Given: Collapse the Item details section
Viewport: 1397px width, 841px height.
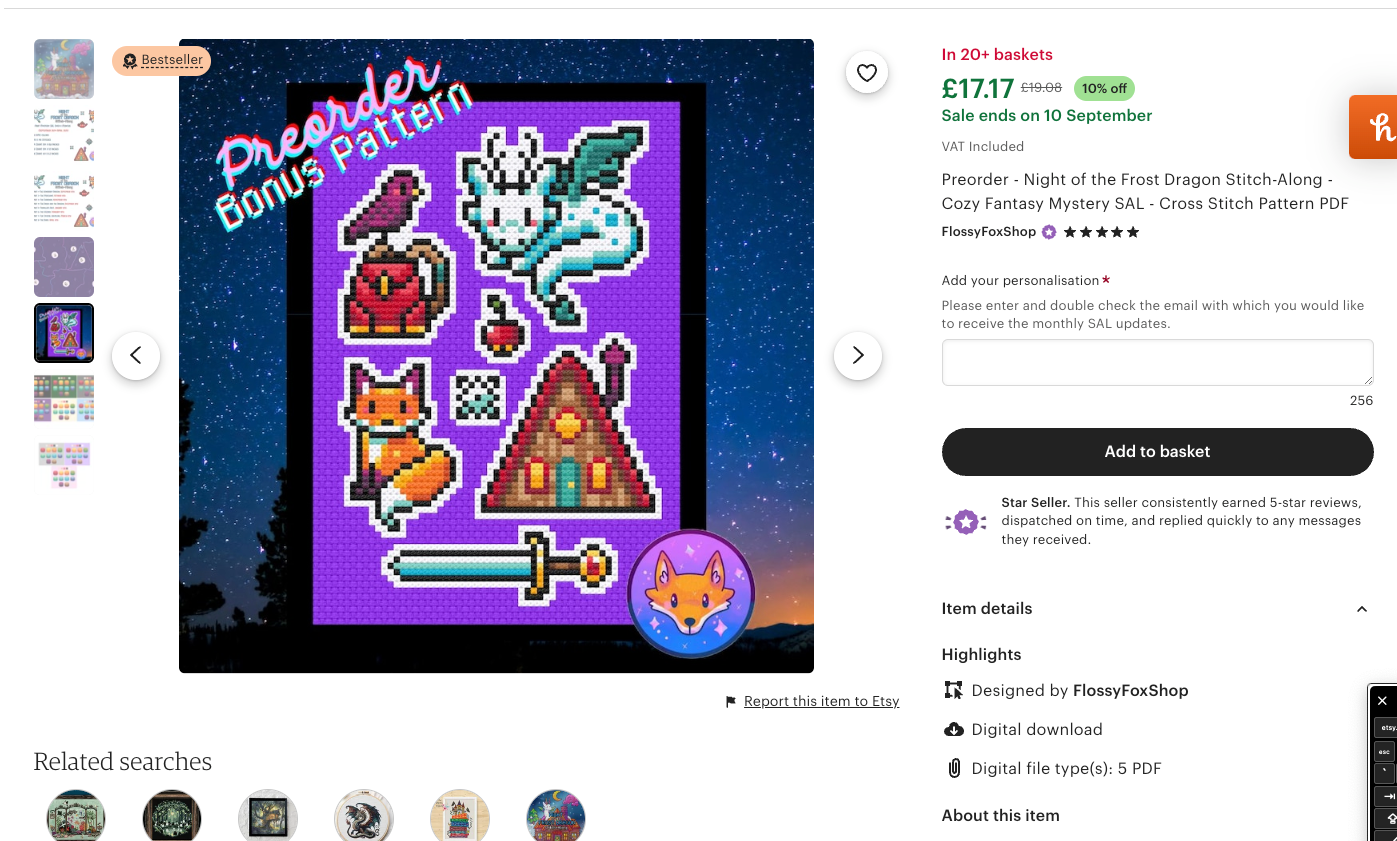Looking at the screenshot, I should 1361,609.
